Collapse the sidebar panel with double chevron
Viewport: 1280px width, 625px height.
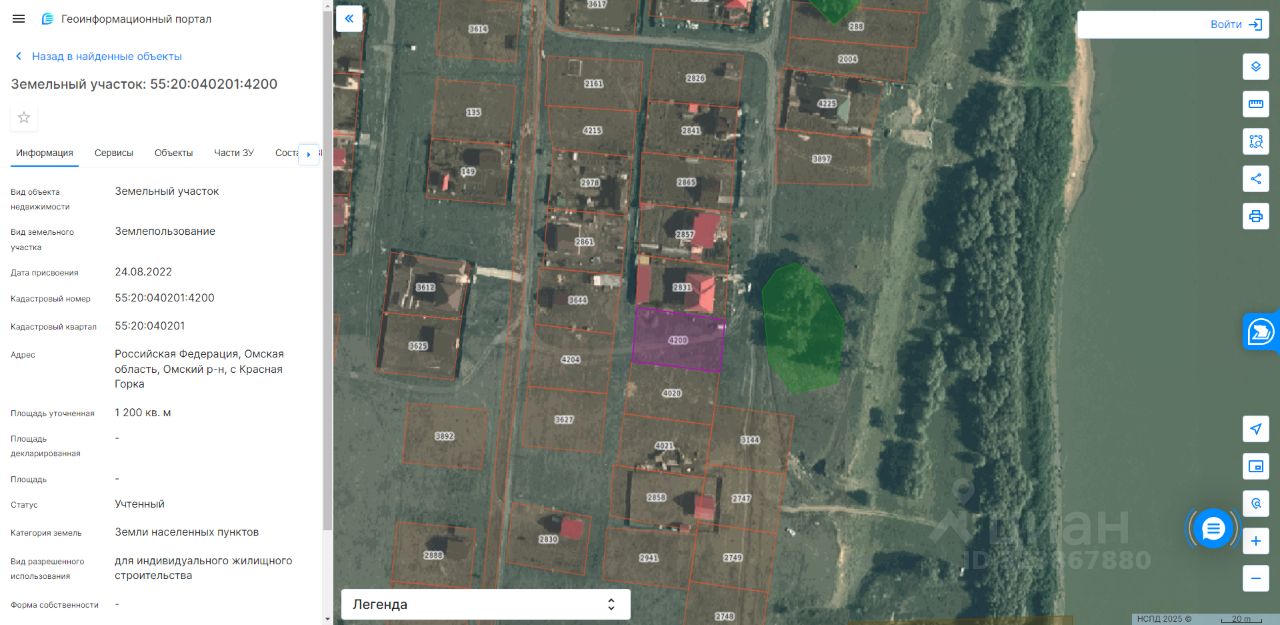[349, 18]
